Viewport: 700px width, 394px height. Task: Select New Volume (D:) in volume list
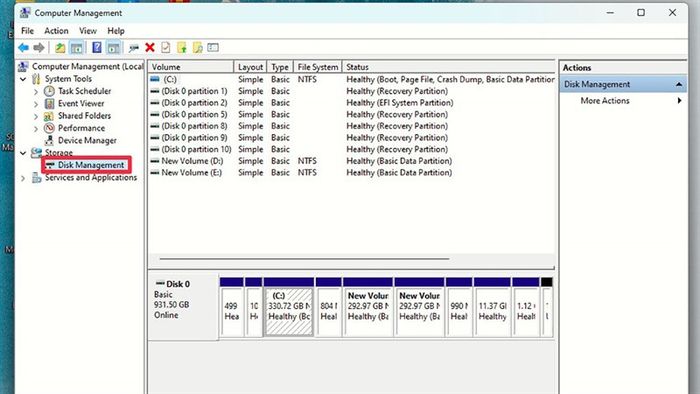192,161
